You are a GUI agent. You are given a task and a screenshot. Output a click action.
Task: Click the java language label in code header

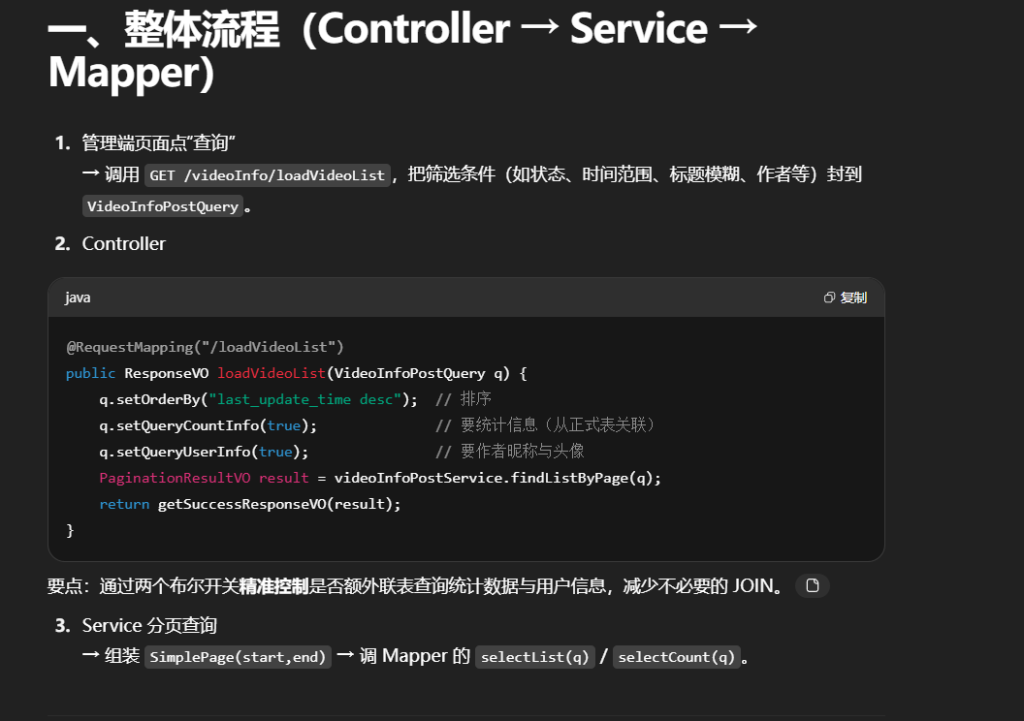(78, 298)
